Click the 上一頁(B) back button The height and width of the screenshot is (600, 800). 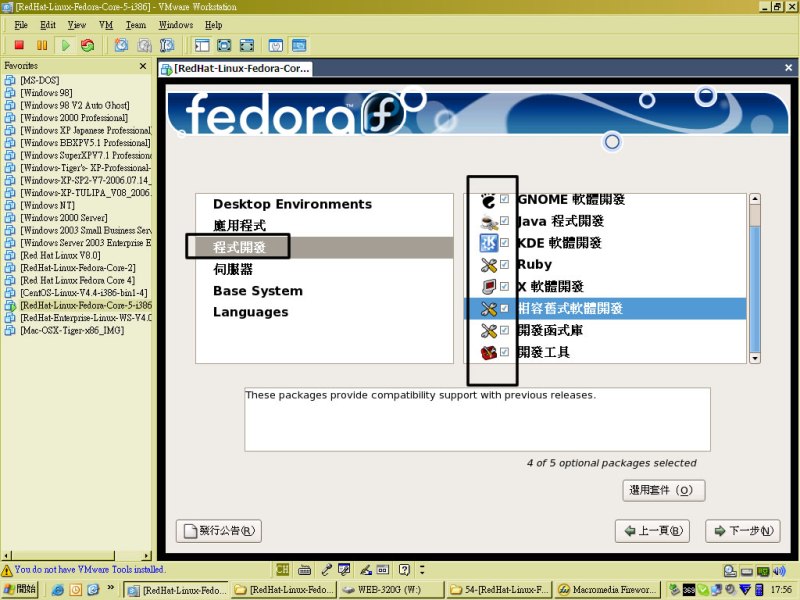[x=653, y=531]
